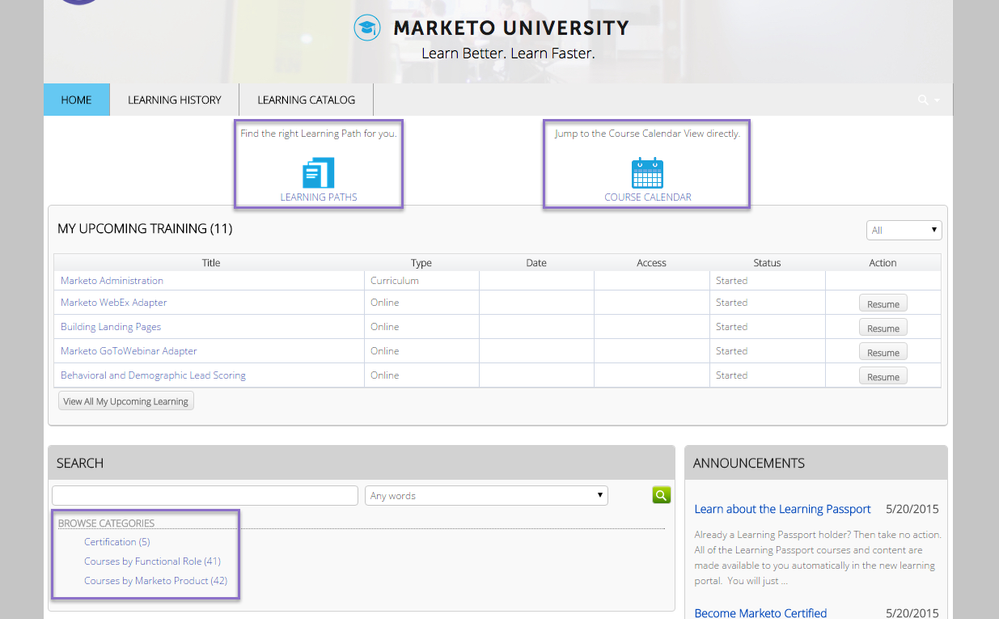
Task: Open the Course Calendar icon
Action: pos(647,173)
